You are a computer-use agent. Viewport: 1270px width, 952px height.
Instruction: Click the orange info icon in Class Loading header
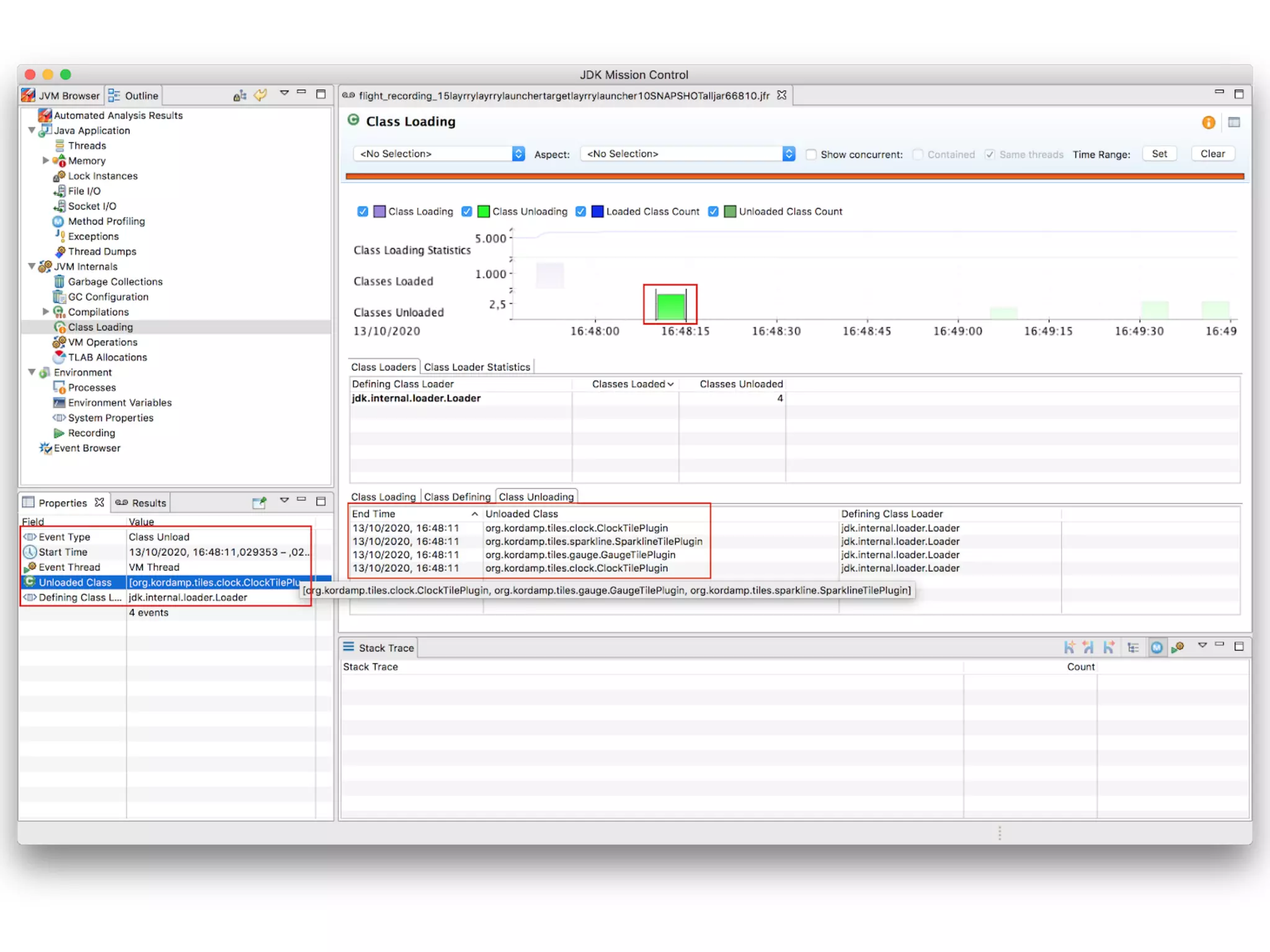[x=1208, y=123]
